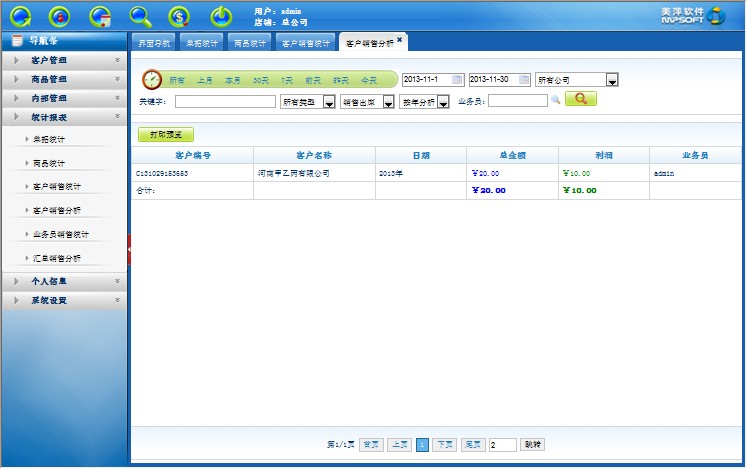This screenshot has width=747, height=469.
Task: Click the small magnifier next to 业务员 input
Action: point(555,100)
